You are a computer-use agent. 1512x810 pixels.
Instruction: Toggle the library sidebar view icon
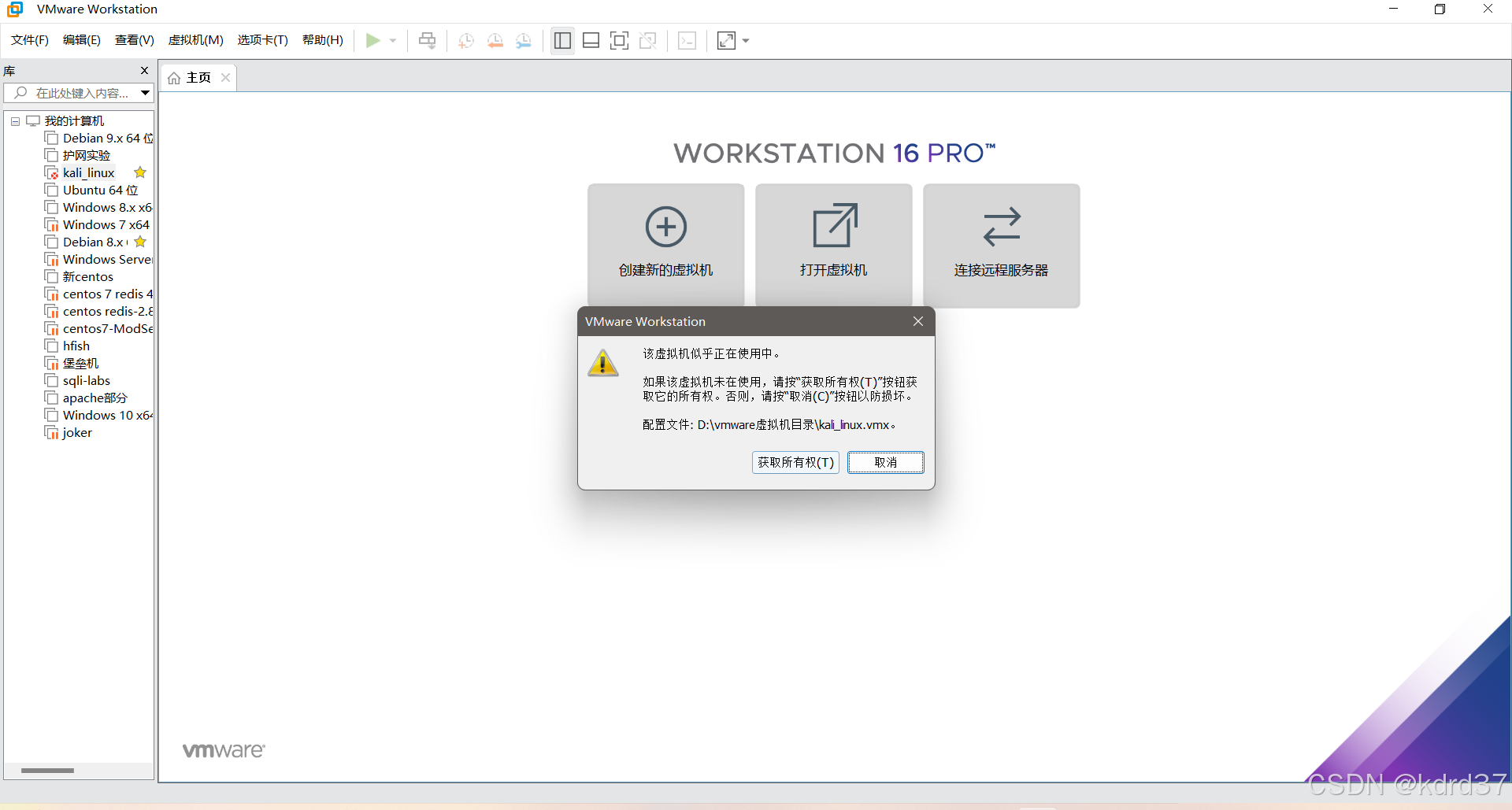tap(562, 40)
